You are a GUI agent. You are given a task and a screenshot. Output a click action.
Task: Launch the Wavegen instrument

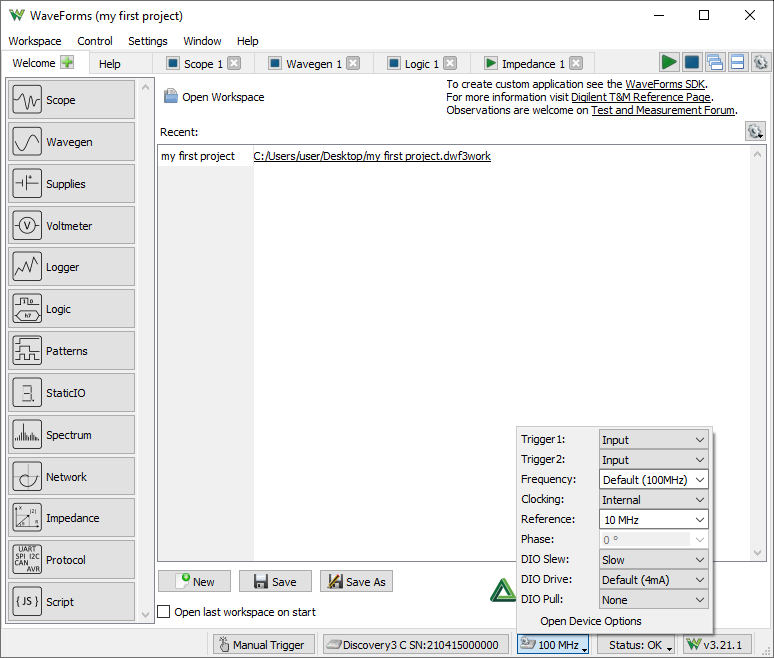click(x=71, y=142)
